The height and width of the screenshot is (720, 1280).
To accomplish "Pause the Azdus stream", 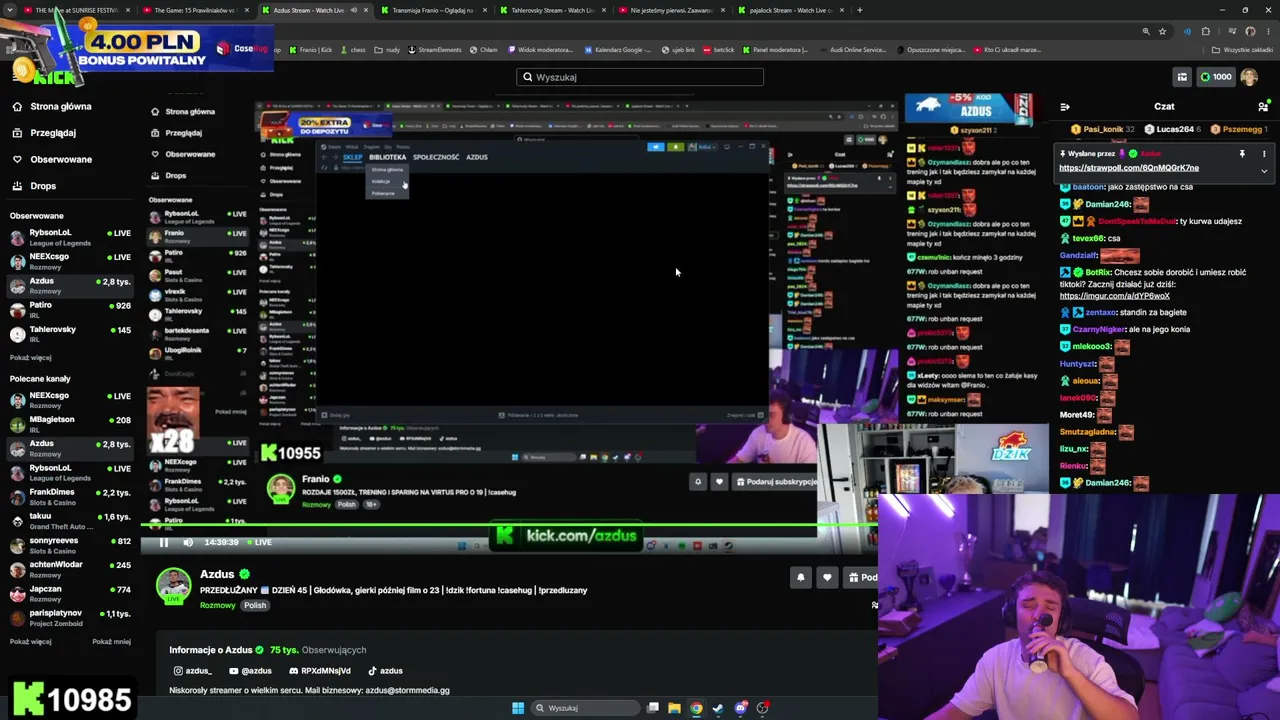I will (x=164, y=542).
